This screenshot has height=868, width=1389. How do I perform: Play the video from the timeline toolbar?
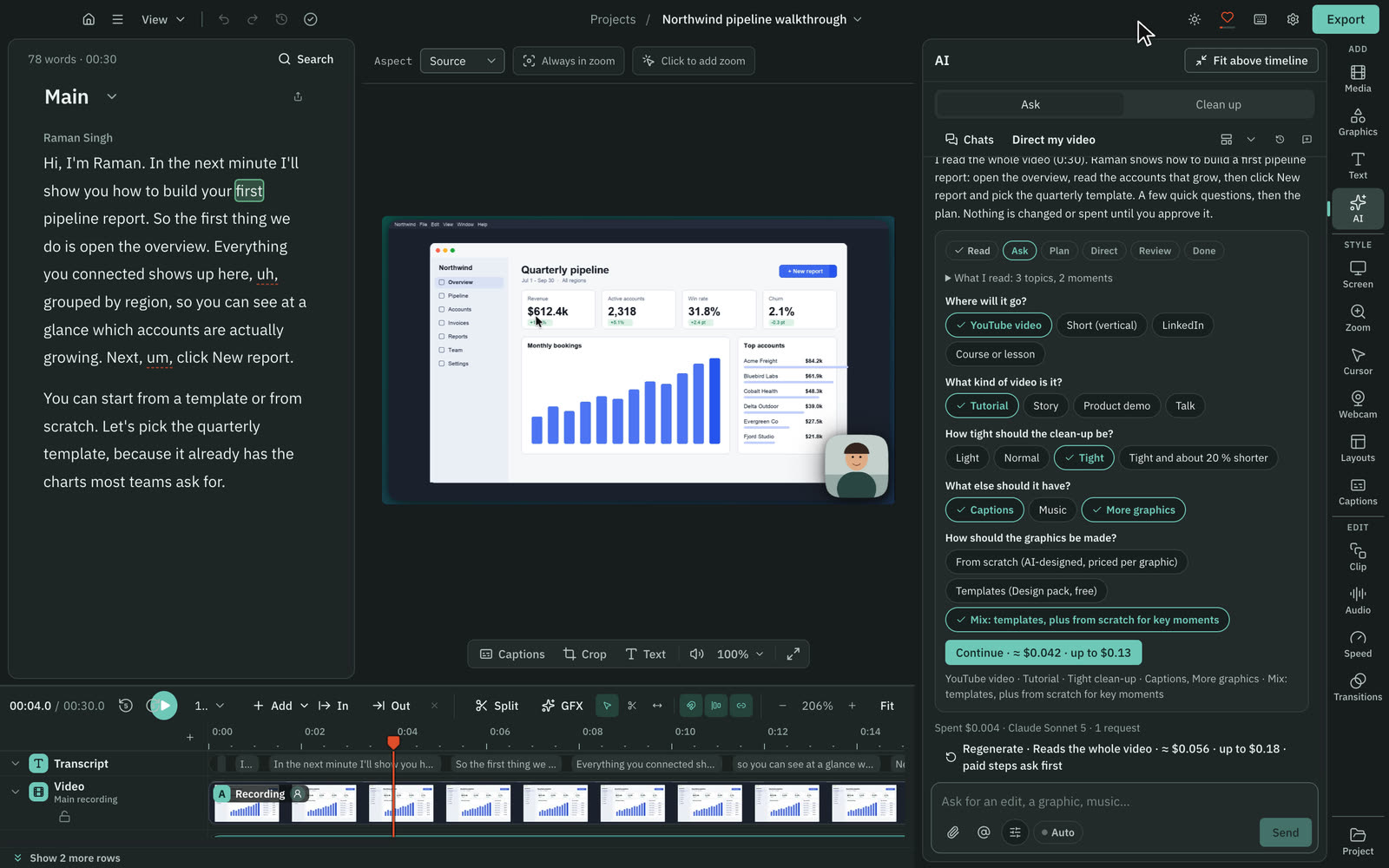[x=163, y=706]
